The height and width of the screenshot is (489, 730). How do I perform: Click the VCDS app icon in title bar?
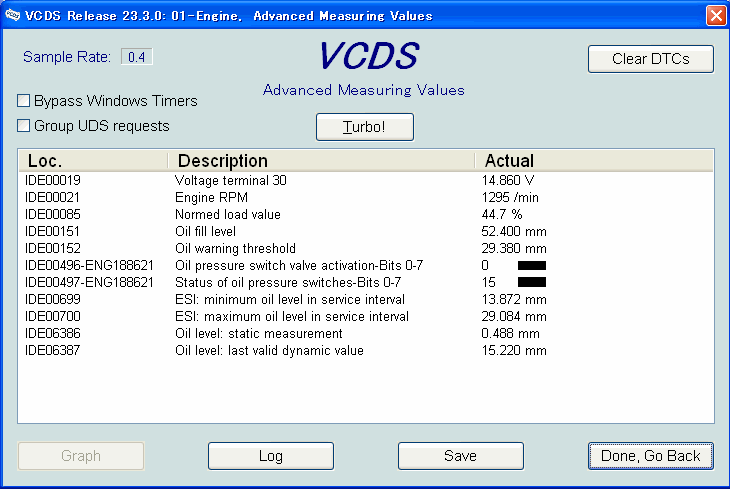[x=13, y=15]
